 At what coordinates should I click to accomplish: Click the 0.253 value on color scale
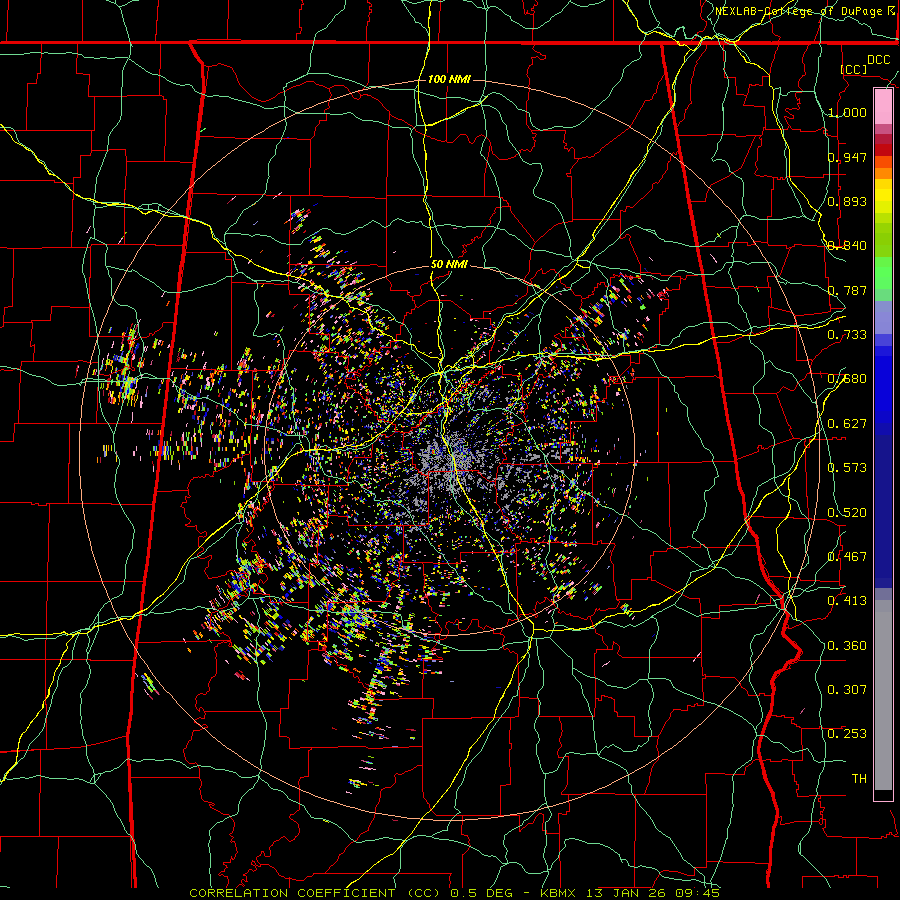pos(847,734)
